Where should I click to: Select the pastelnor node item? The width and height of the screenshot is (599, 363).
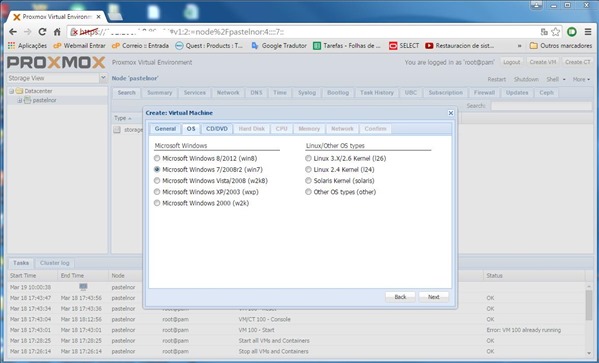(44, 100)
